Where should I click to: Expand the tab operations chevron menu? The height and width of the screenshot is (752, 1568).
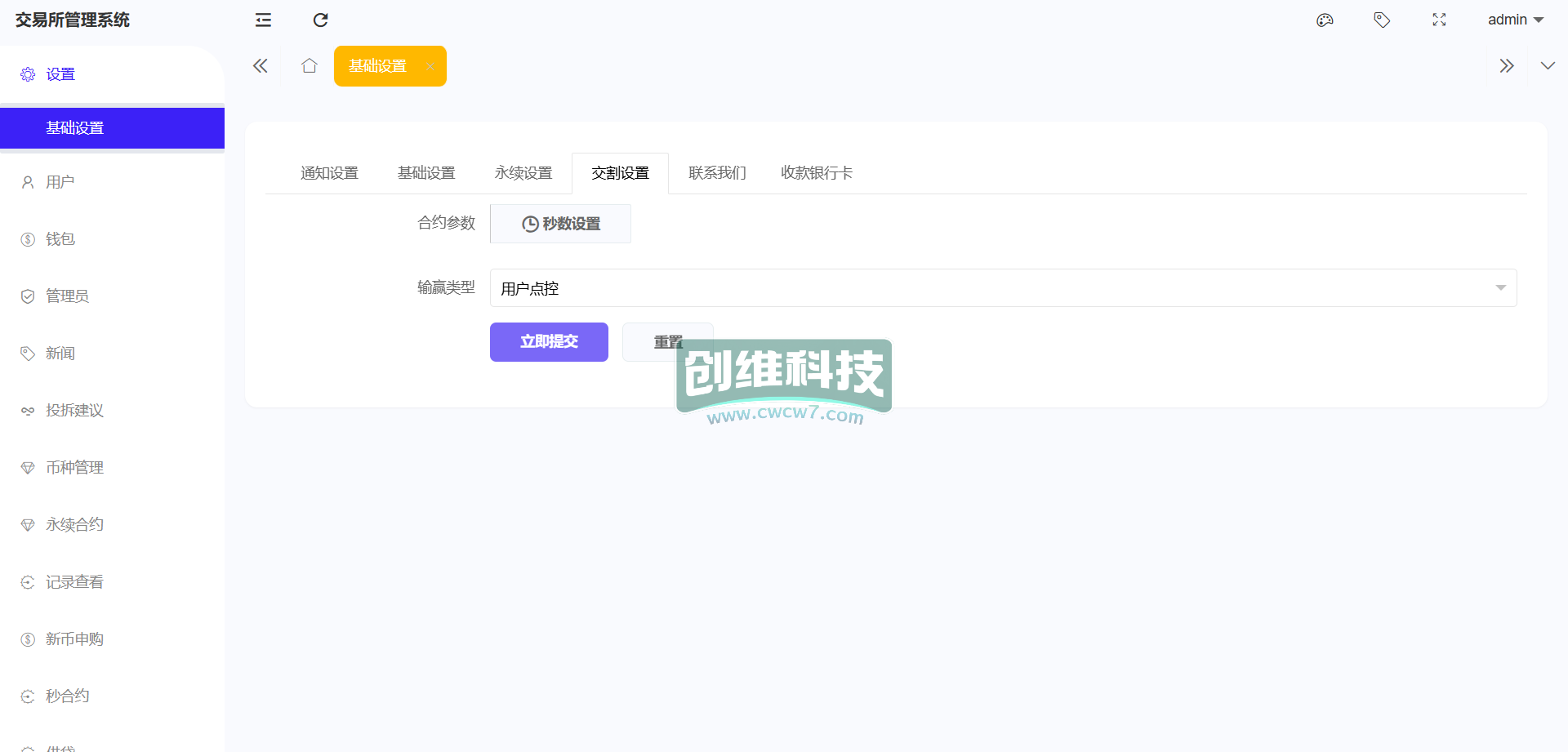pos(1547,66)
